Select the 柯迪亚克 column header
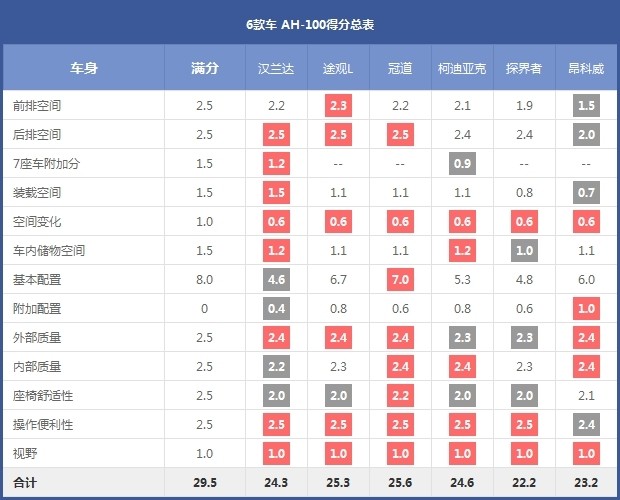 [461, 69]
